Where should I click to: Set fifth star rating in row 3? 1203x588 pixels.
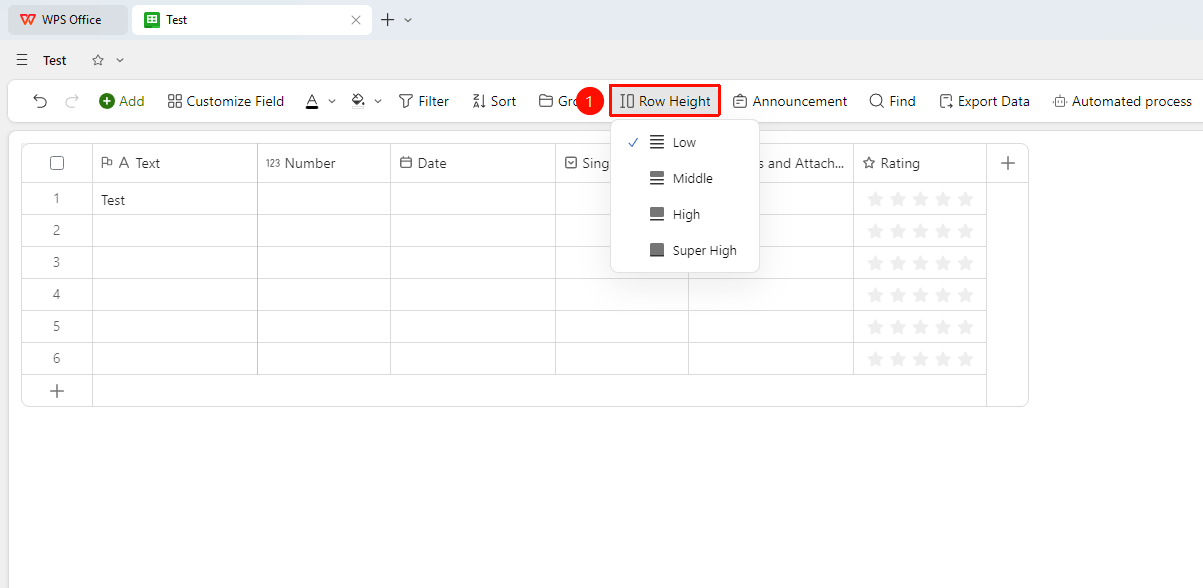tap(965, 263)
